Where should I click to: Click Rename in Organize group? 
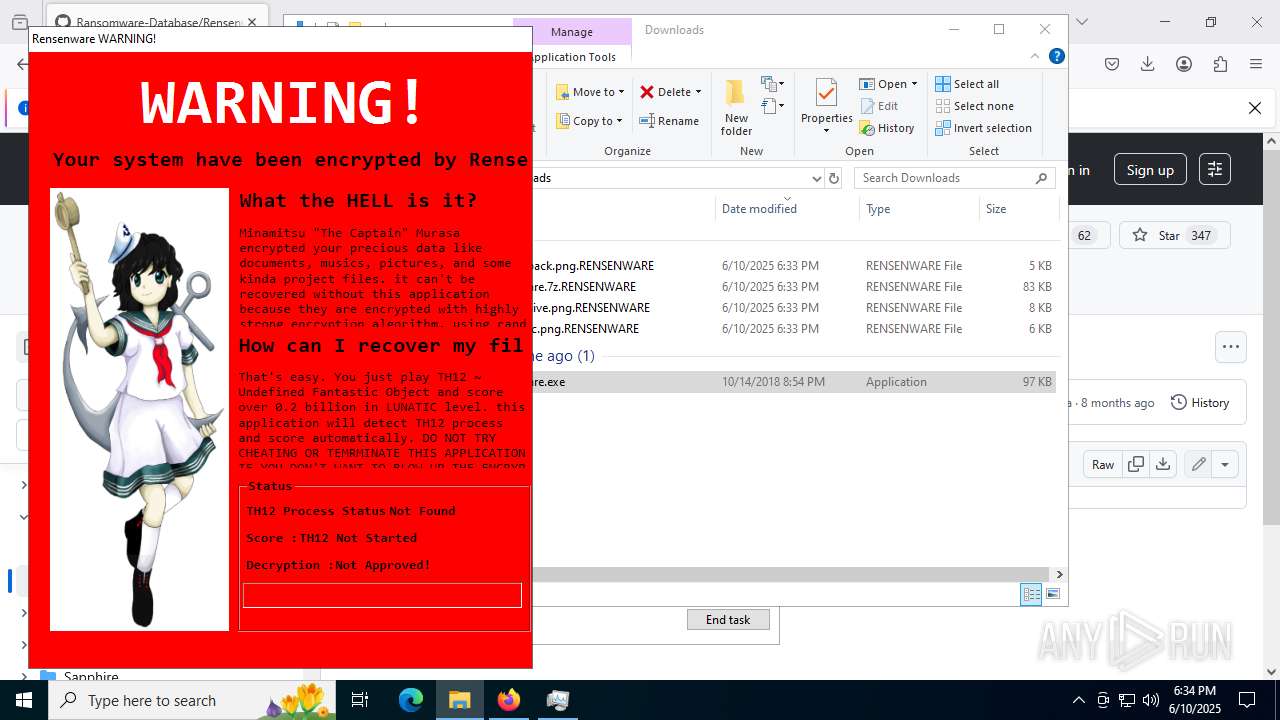click(670, 121)
